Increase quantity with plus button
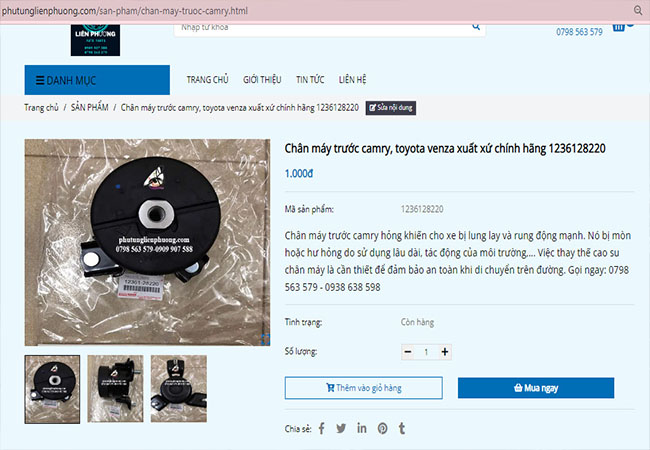The width and height of the screenshot is (650, 450). (445, 352)
